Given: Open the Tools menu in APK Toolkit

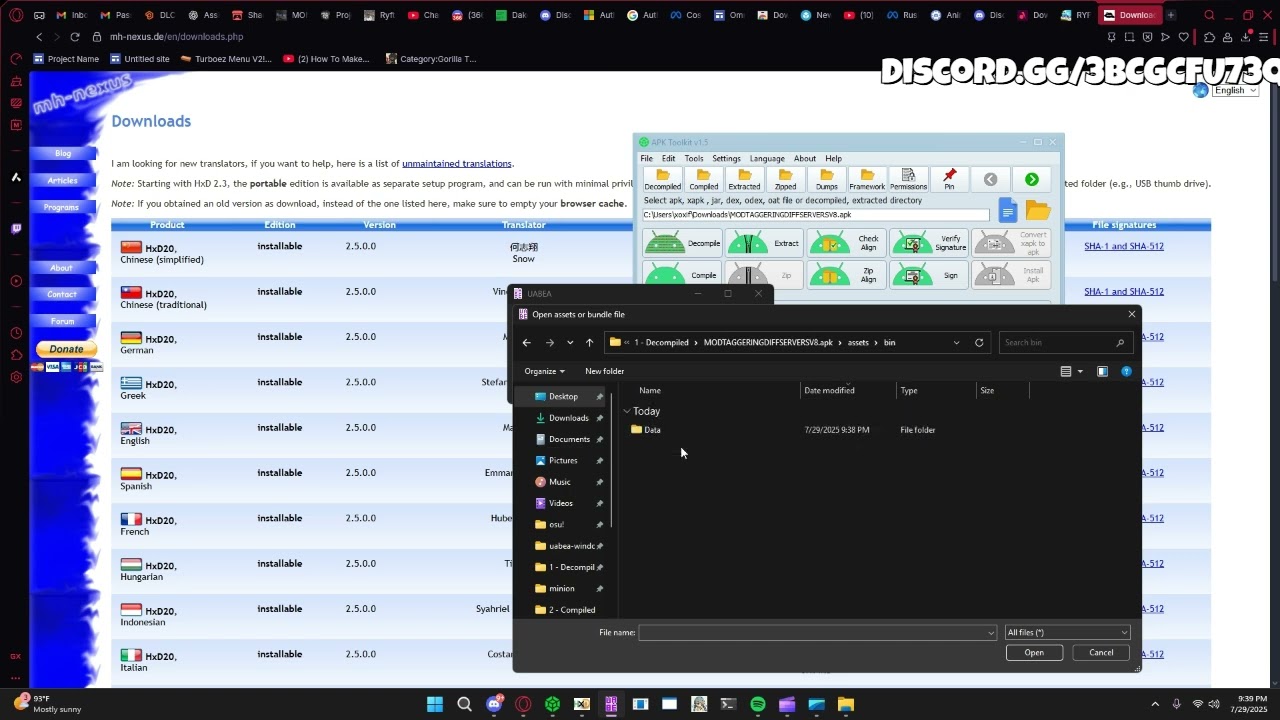Looking at the screenshot, I should pos(694,158).
